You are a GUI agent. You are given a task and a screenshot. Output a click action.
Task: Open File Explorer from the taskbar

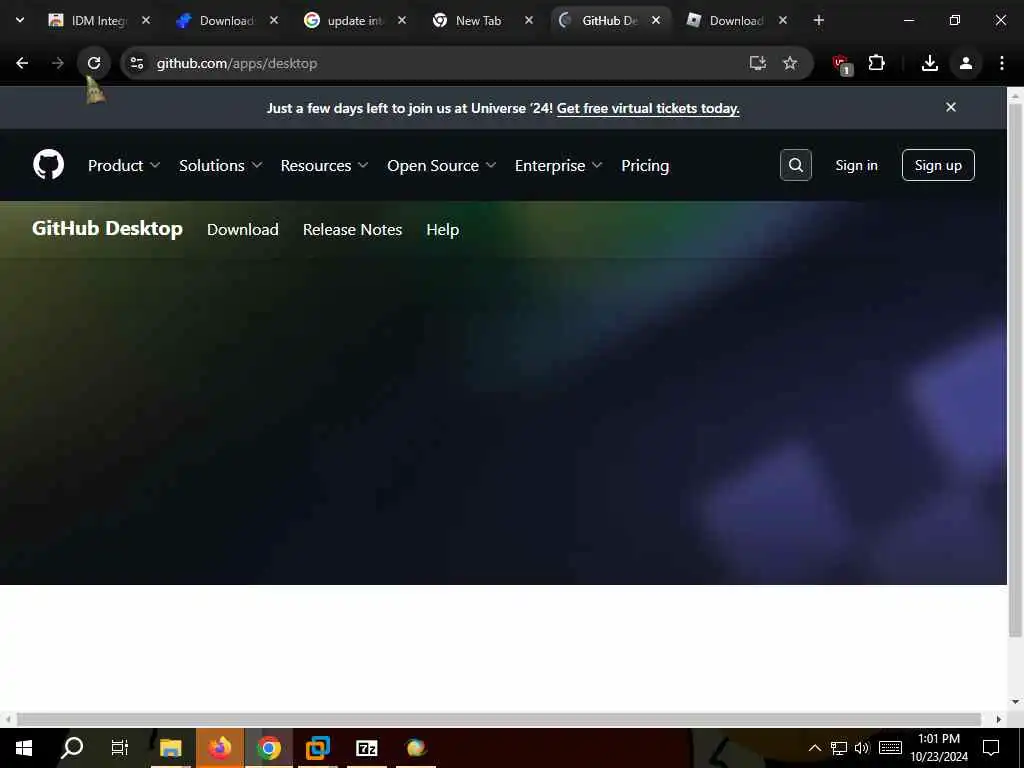(170, 748)
